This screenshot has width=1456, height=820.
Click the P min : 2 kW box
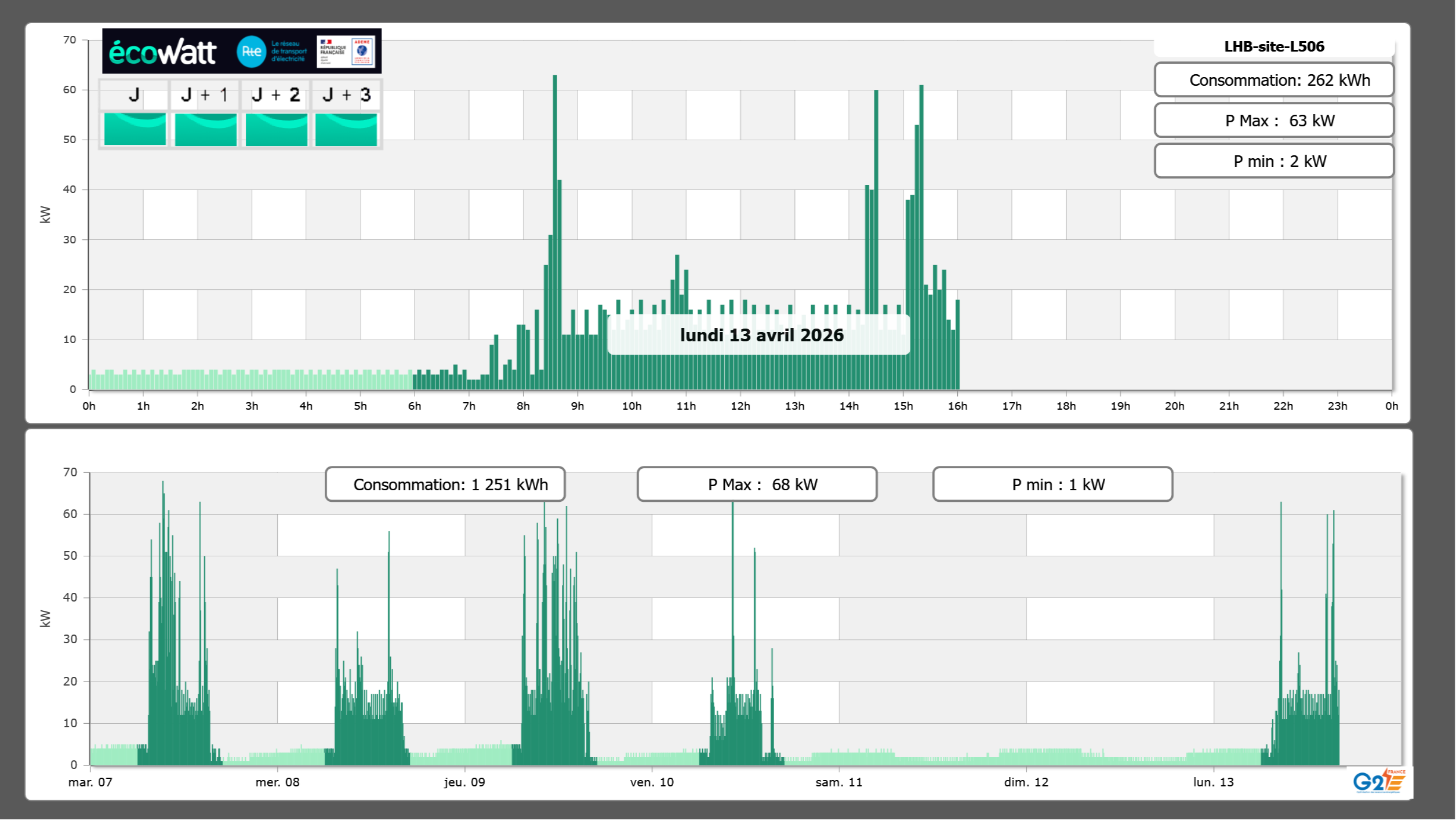click(1273, 161)
